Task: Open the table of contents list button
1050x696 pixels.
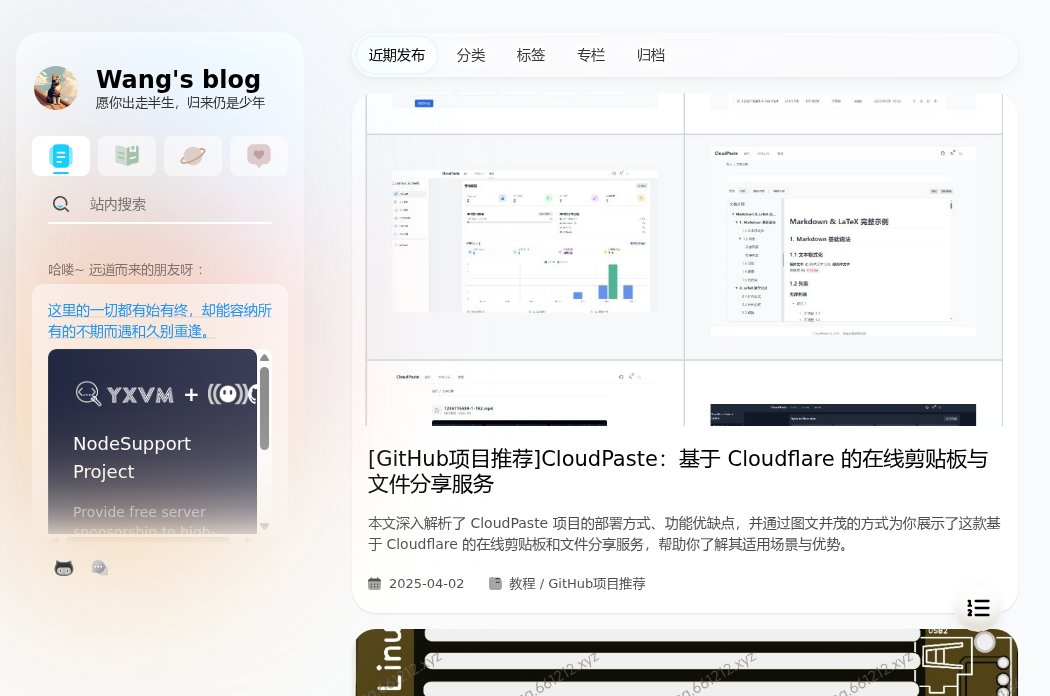Action: coord(978,608)
